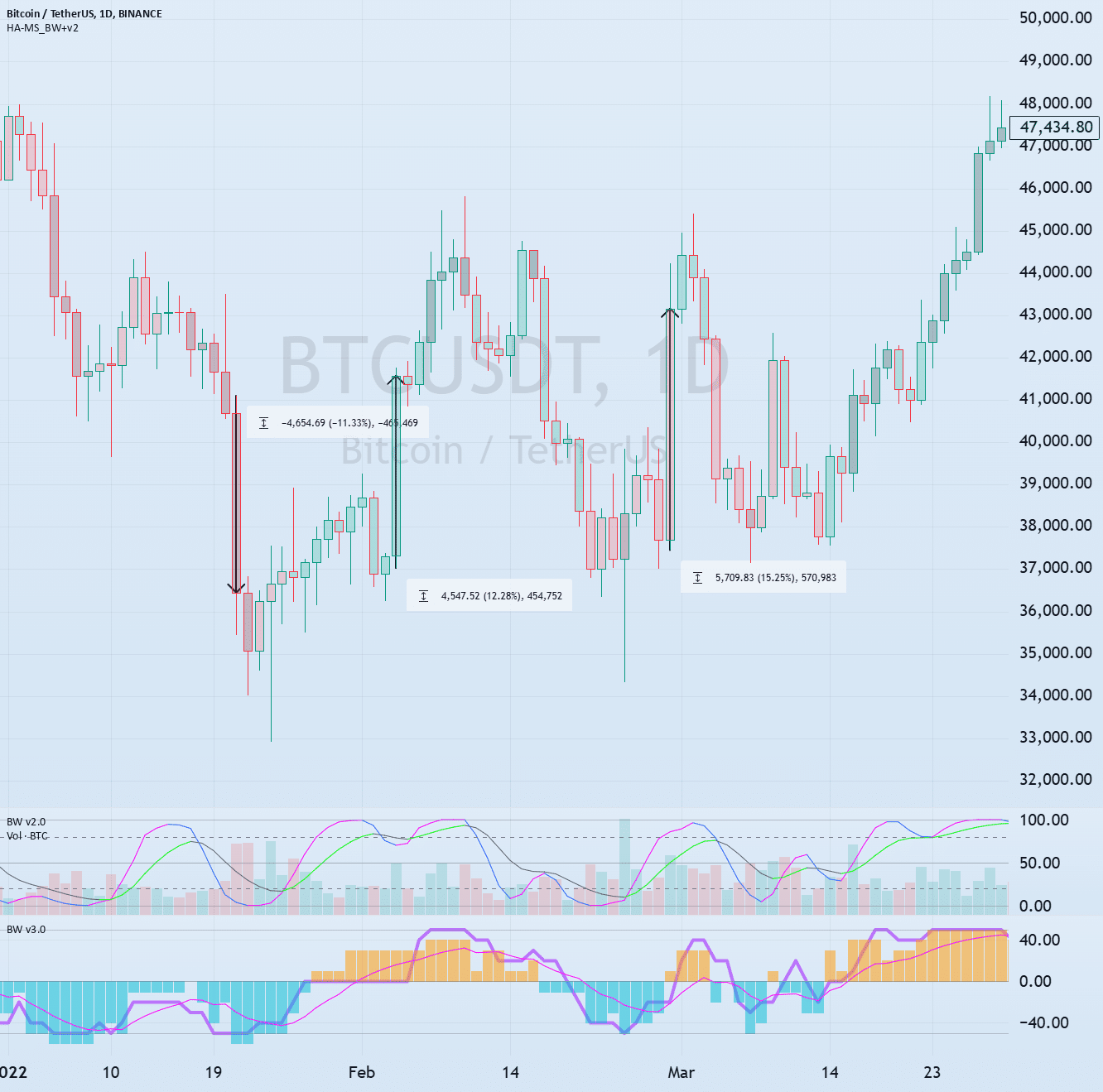
Task: Click the 43,000.00 price axis label
Action: (x=1056, y=314)
